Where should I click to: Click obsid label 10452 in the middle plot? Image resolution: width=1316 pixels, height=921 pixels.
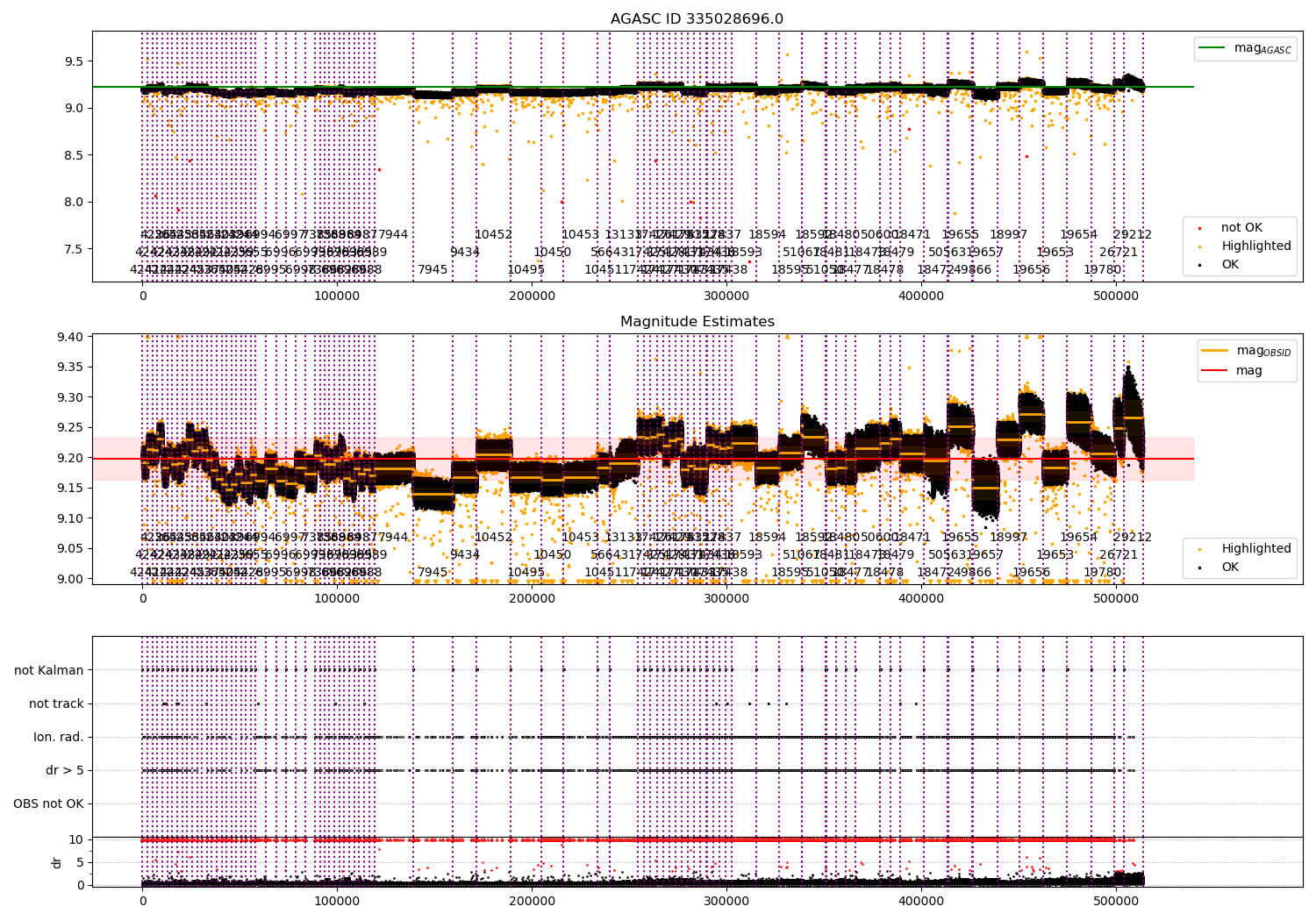click(x=493, y=537)
